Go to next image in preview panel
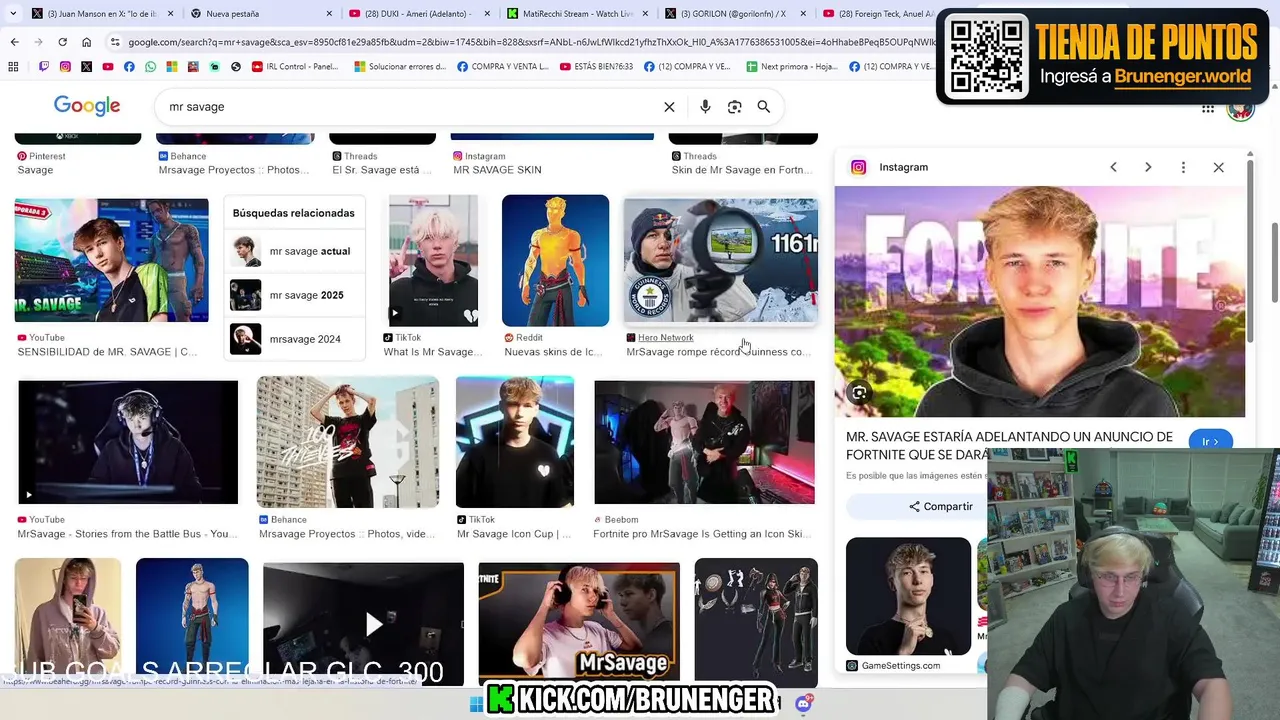Image resolution: width=1280 pixels, height=720 pixels. (x=1148, y=167)
